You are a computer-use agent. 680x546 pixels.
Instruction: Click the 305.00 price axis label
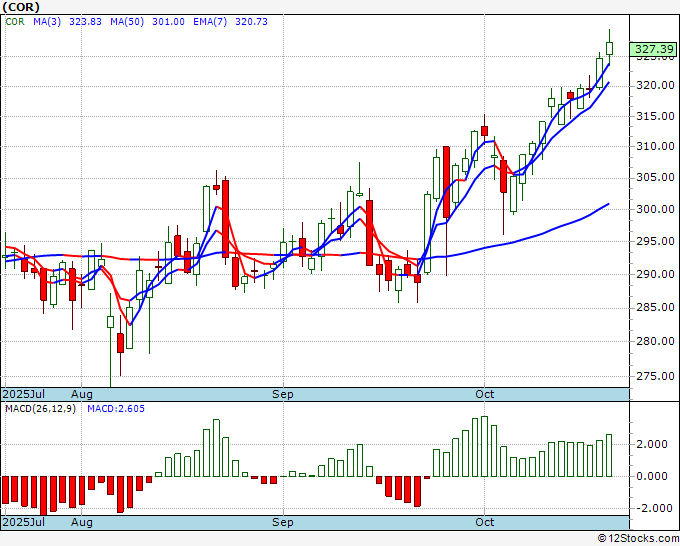(x=655, y=177)
